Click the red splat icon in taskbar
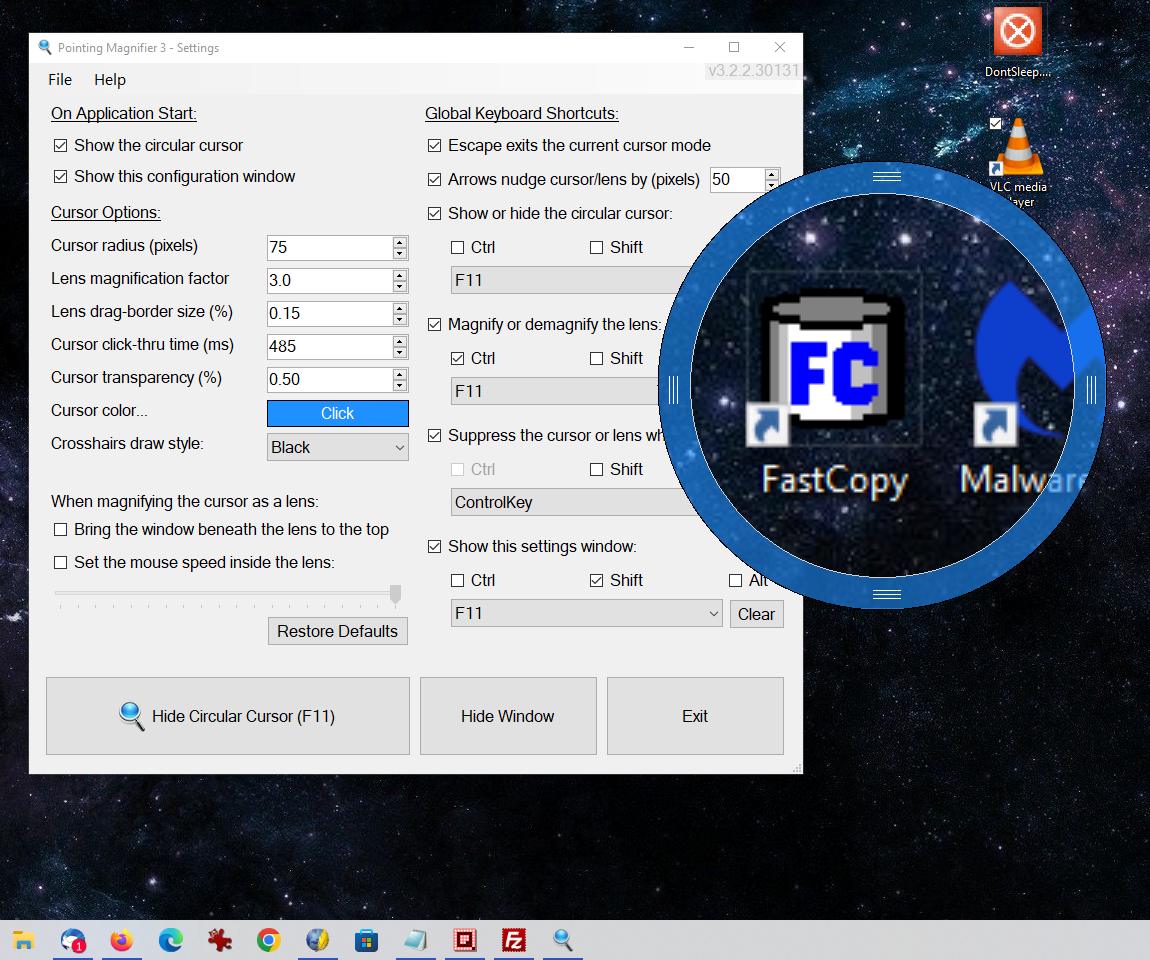The image size is (1150, 960). click(219, 939)
